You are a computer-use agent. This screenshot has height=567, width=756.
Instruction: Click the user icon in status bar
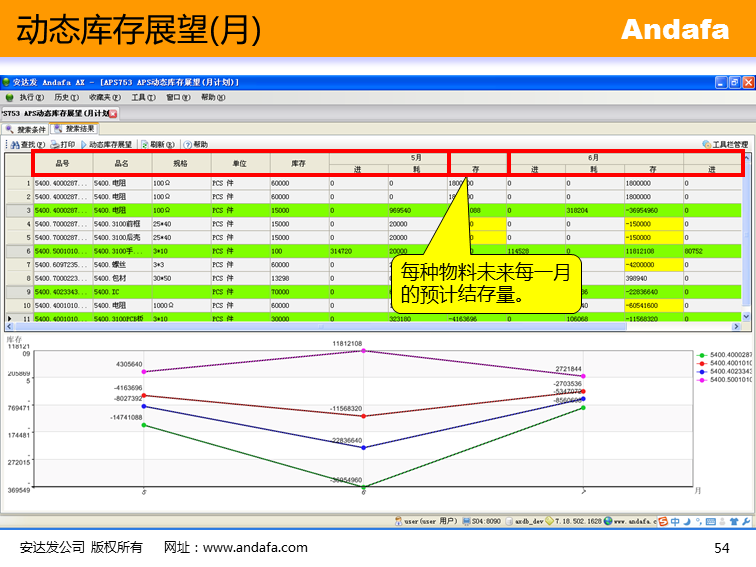click(x=398, y=521)
